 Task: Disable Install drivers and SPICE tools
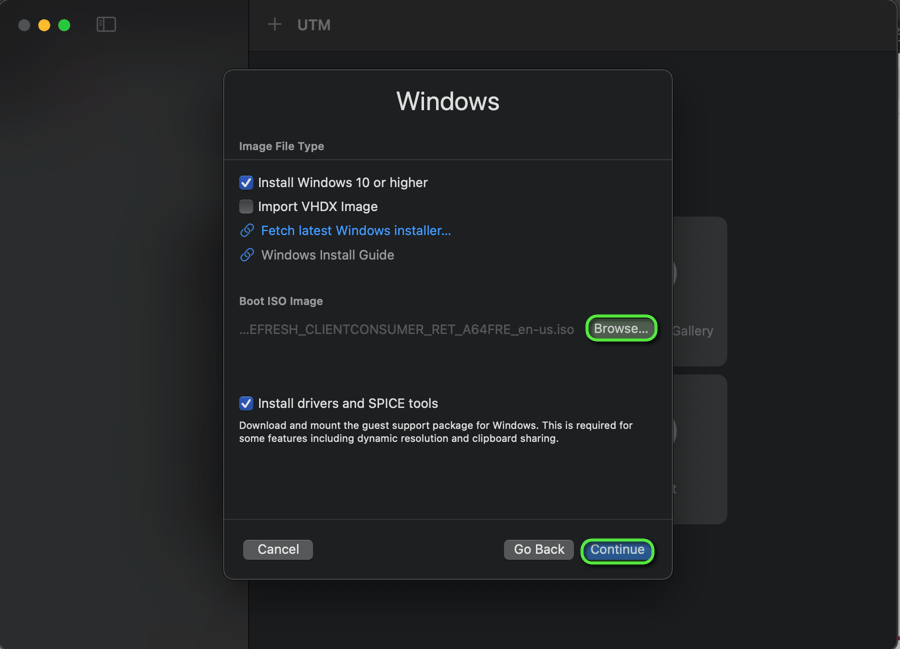(x=246, y=404)
